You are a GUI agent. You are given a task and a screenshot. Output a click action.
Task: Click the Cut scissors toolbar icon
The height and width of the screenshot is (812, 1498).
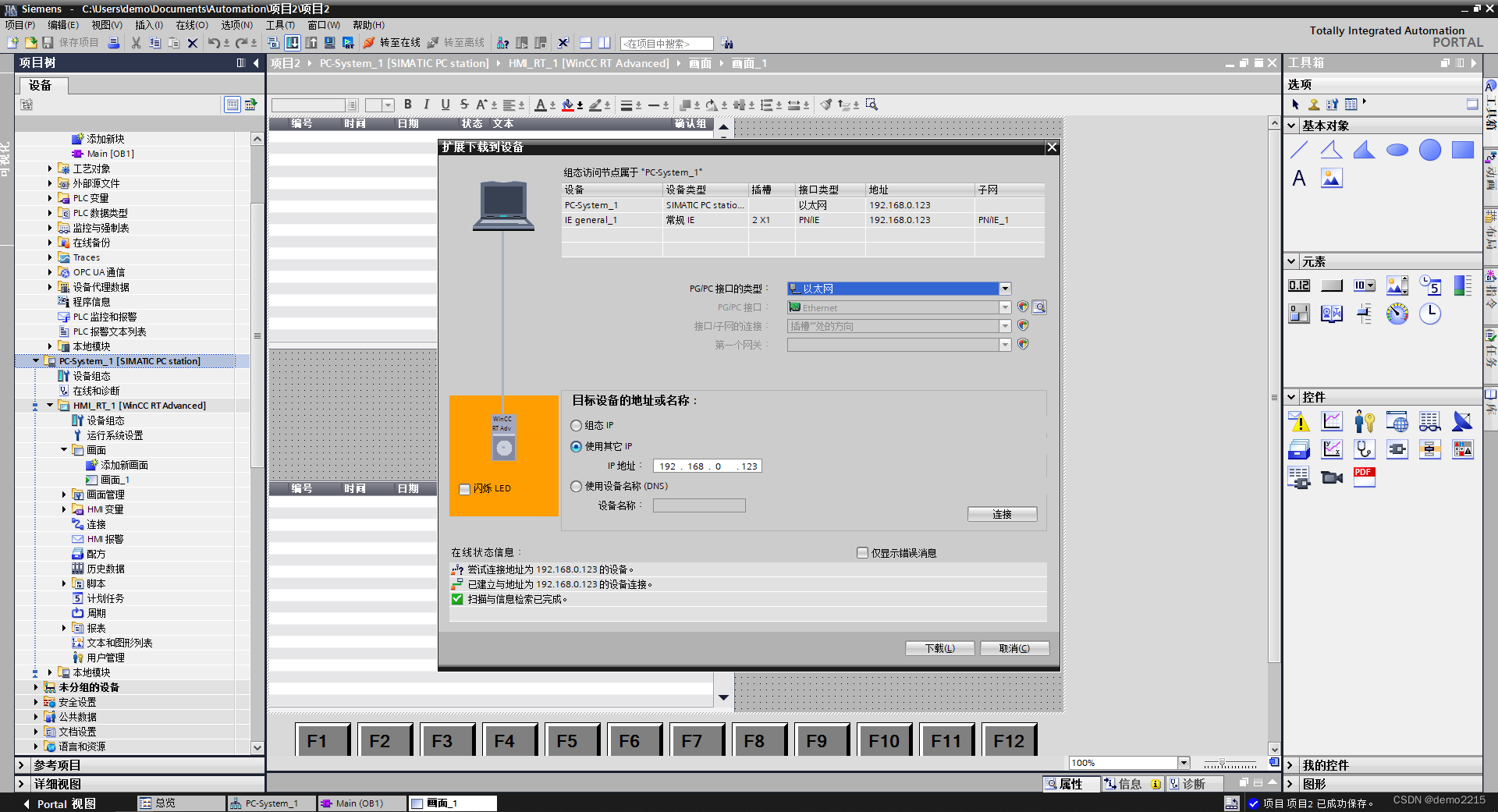tap(136, 43)
